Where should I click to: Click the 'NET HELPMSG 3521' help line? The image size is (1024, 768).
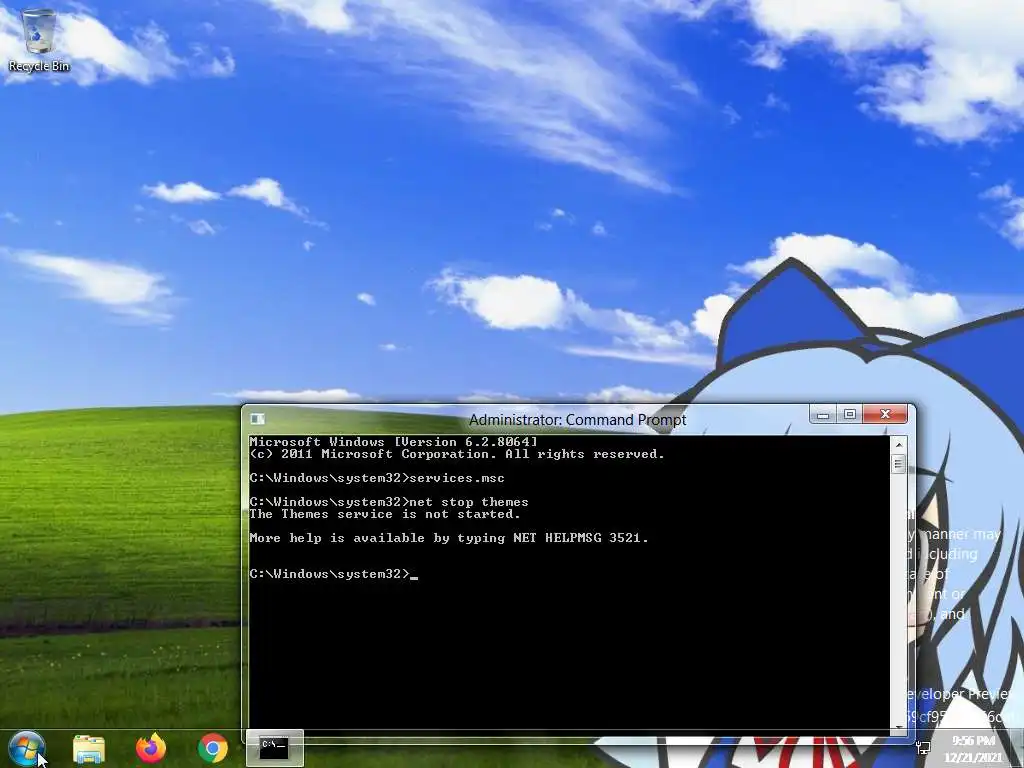[449, 538]
